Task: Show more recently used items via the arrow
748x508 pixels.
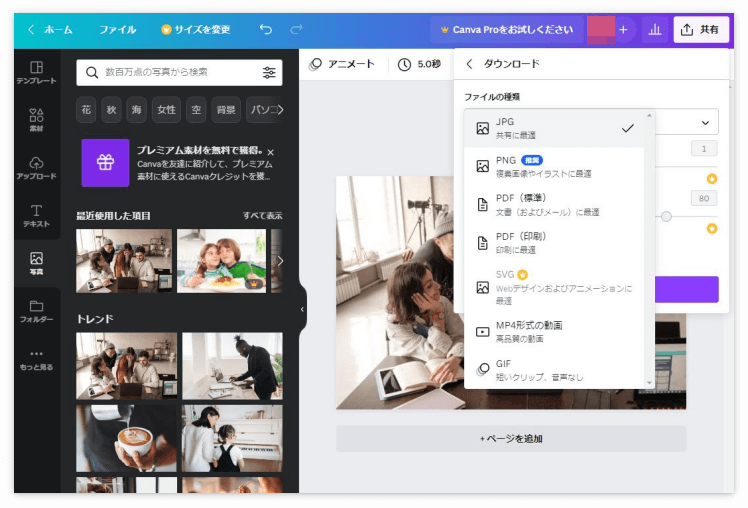Action: coord(280,260)
